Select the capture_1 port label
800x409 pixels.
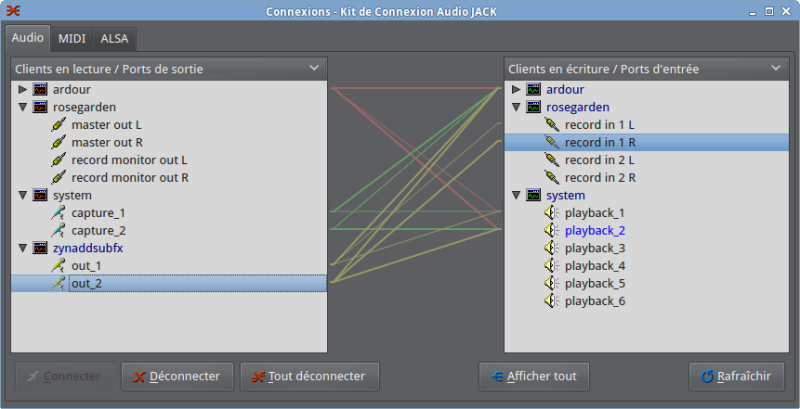[98, 213]
